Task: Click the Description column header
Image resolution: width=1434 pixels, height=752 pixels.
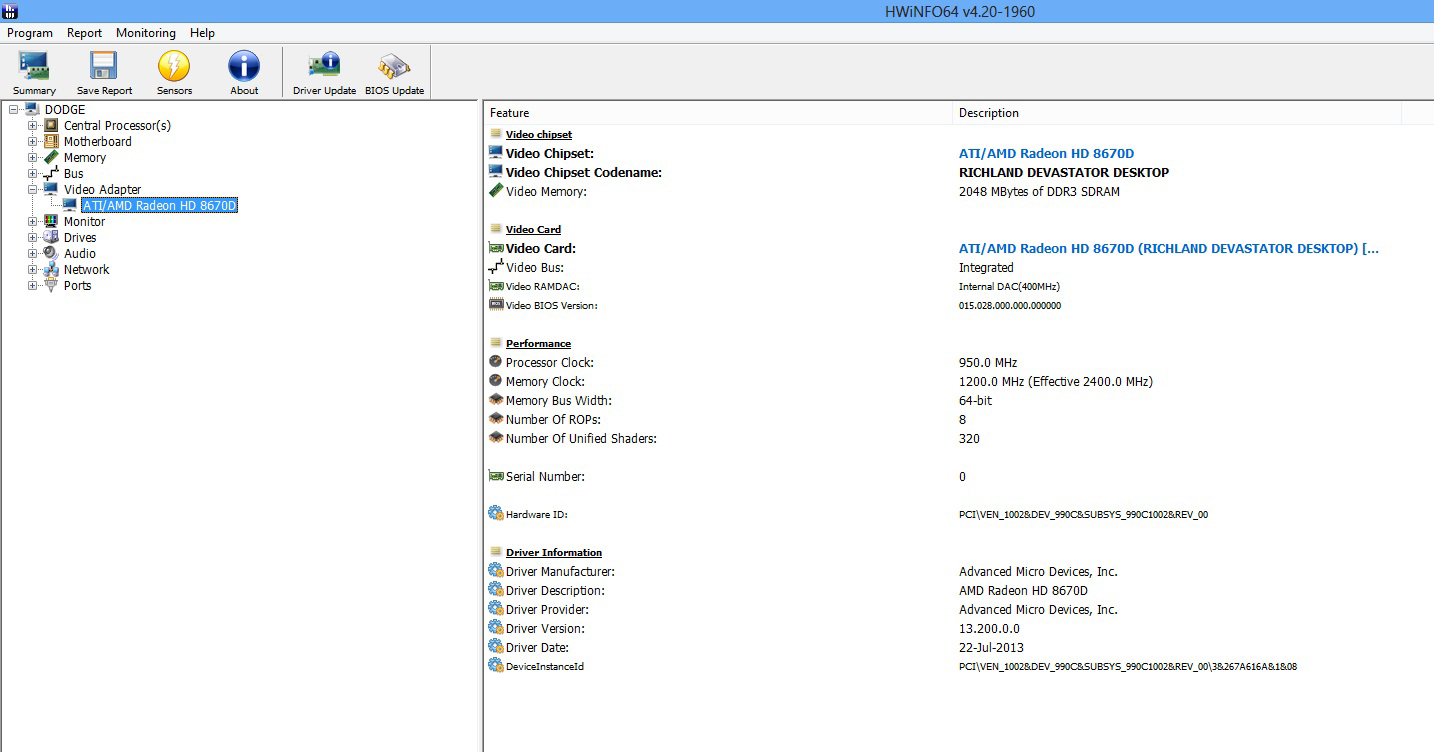Action: (x=1177, y=113)
